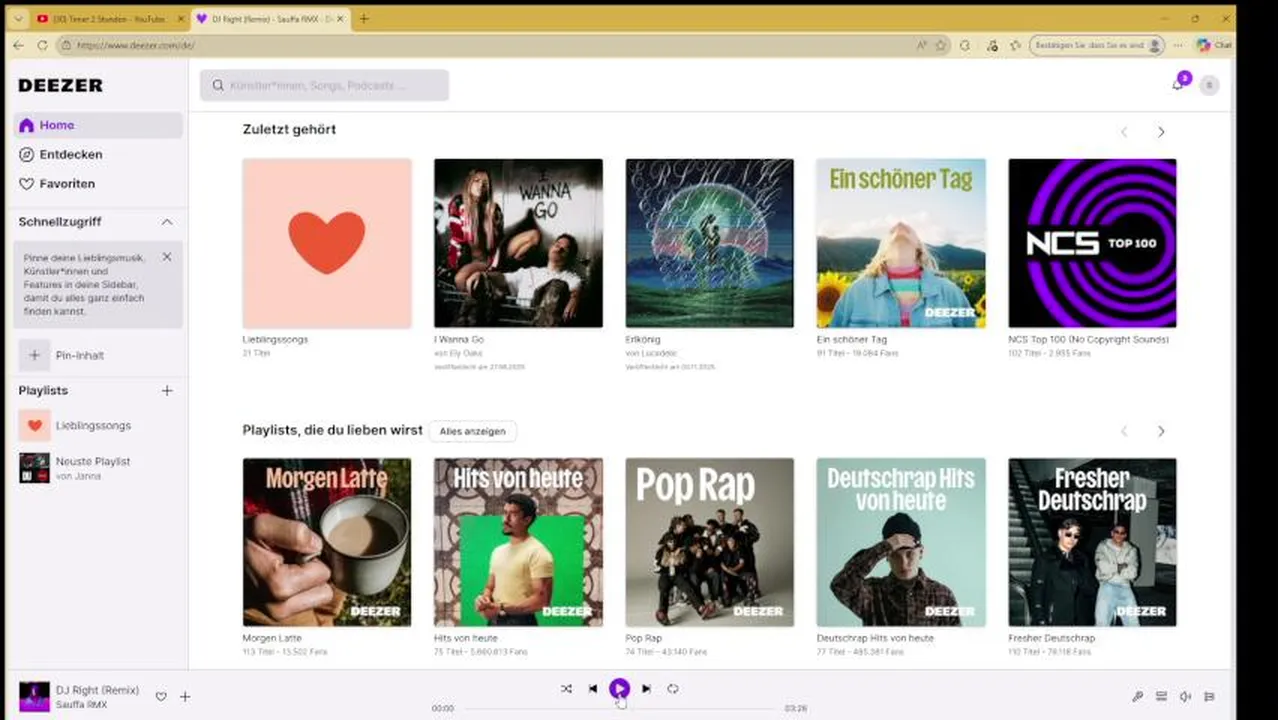The image size is (1278, 720).
Task: Open a new browser tab
Action: point(364,19)
